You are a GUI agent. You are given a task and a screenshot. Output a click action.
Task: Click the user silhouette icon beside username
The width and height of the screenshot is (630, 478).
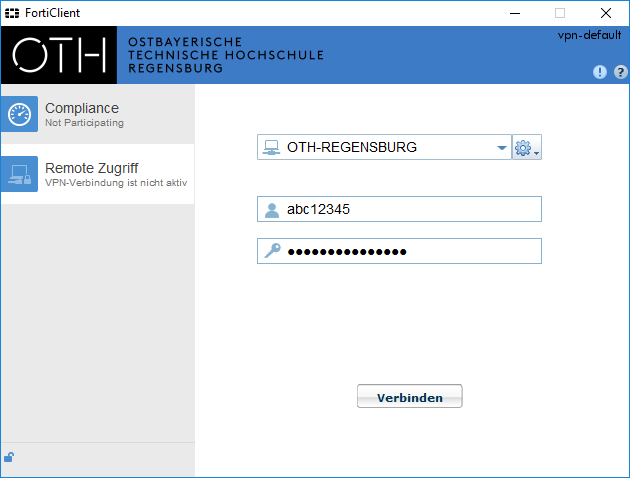coord(272,210)
